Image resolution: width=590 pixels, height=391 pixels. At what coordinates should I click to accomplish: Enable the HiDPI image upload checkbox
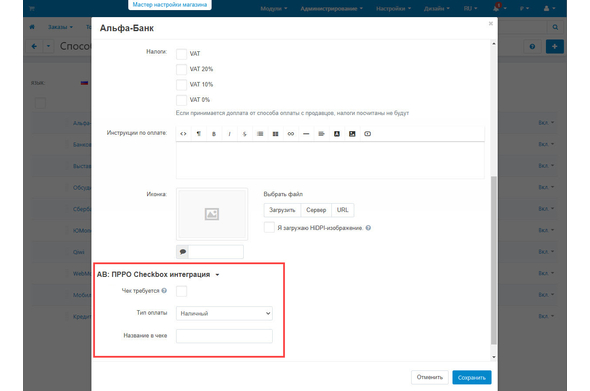pyautogui.click(x=269, y=227)
